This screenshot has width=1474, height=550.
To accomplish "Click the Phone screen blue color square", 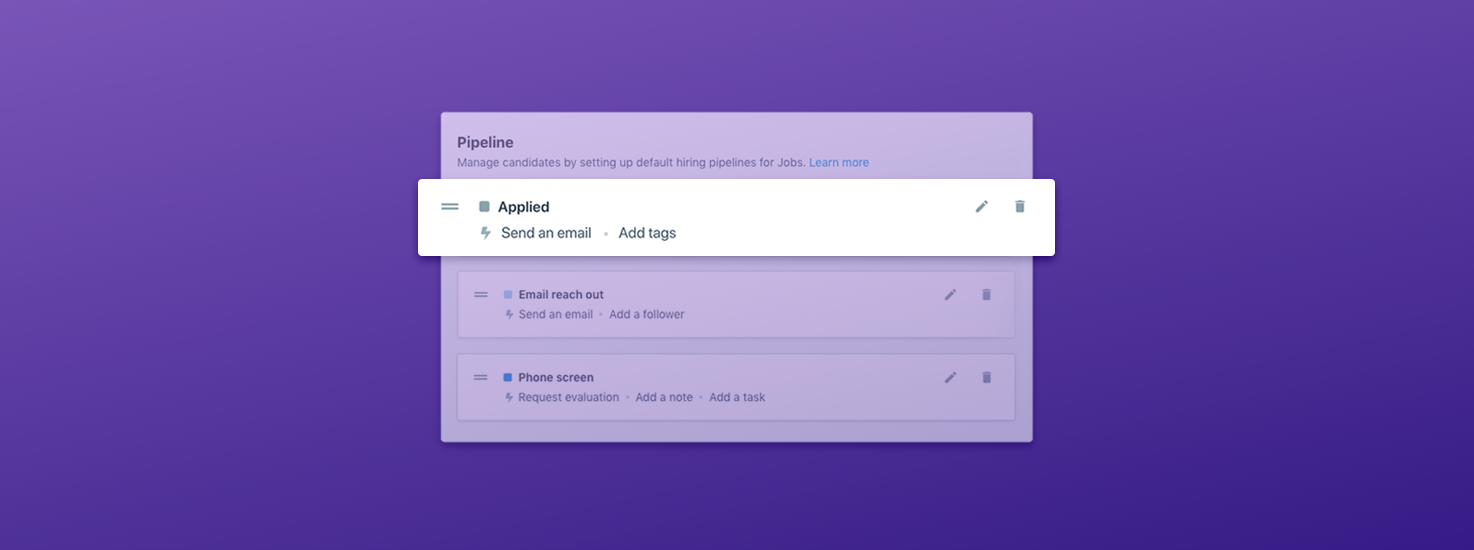I will (508, 377).
